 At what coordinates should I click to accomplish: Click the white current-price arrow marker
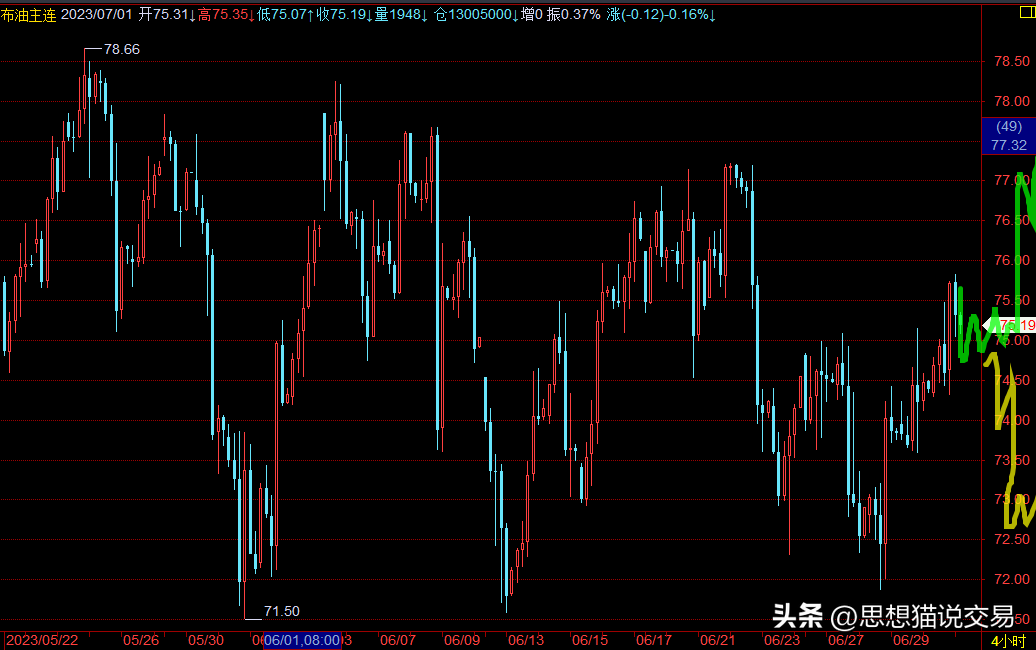(990, 324)
